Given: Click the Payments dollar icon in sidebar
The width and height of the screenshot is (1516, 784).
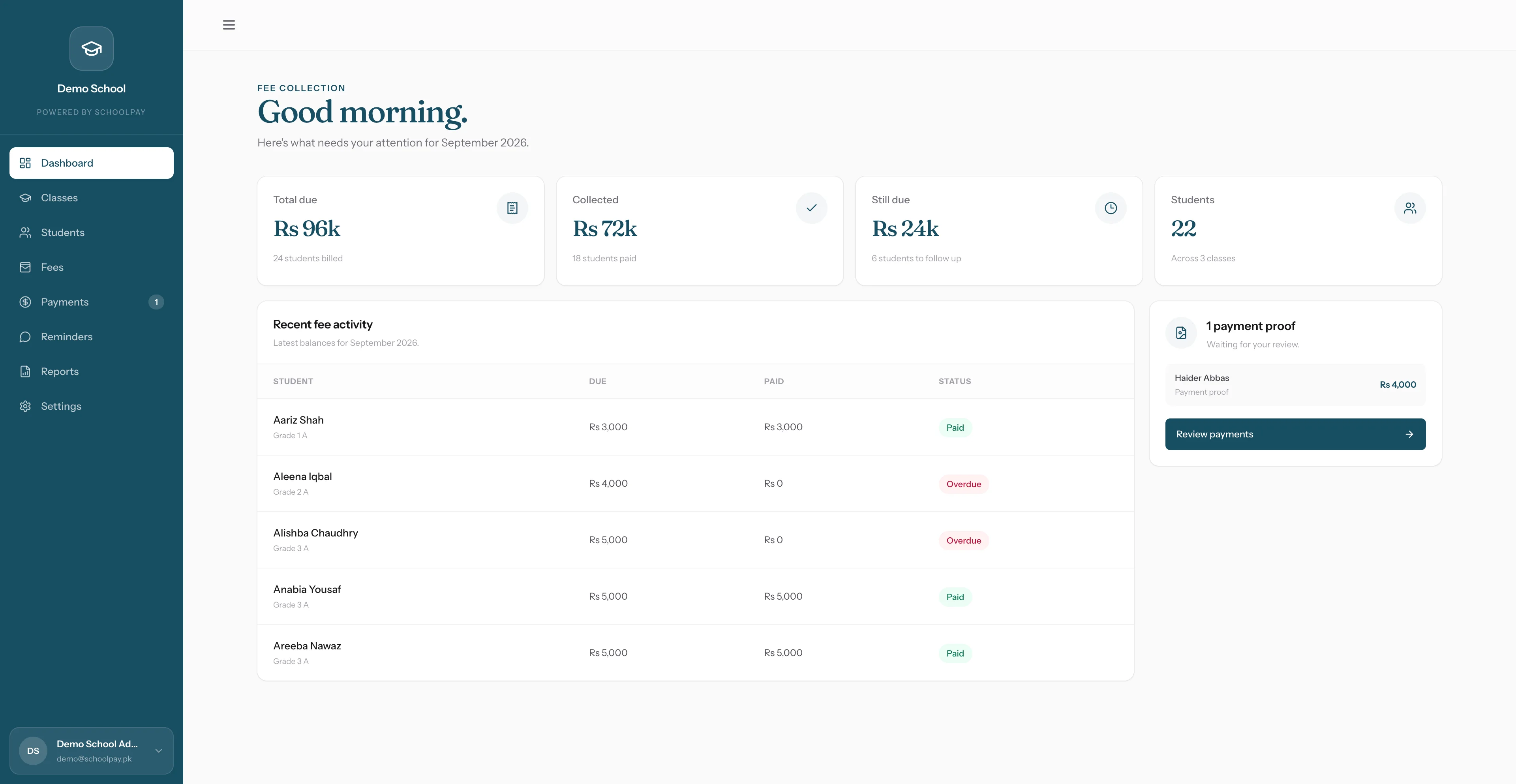Looking at the screenshot, I should (25, 302).
